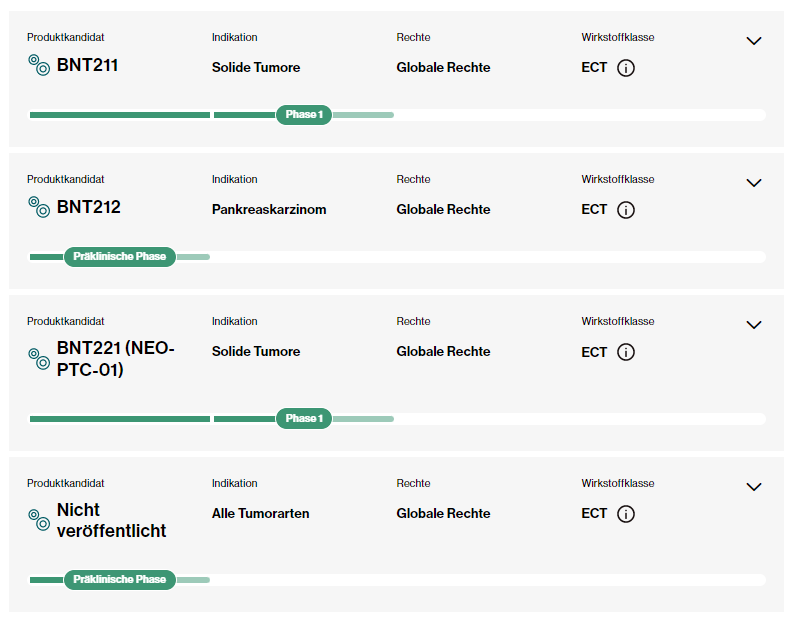The width and height of the screenshot is (794, 617).
Task: Expand the BNT221 (NEO-PTC-01) card
Action: [x=754, y=325]
